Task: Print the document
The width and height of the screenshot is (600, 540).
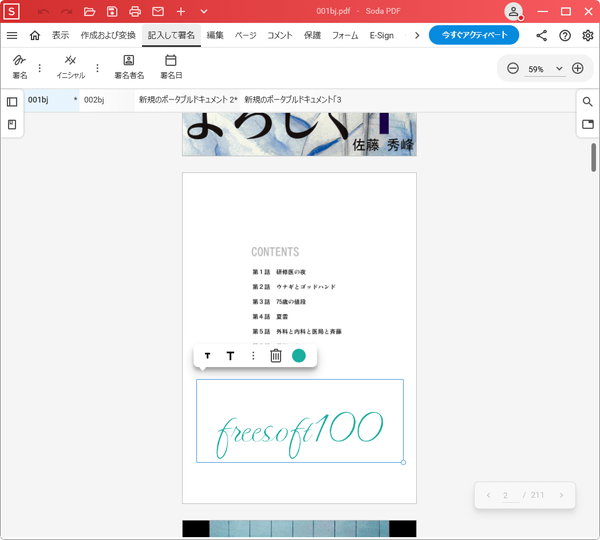Action: point(135,11)
